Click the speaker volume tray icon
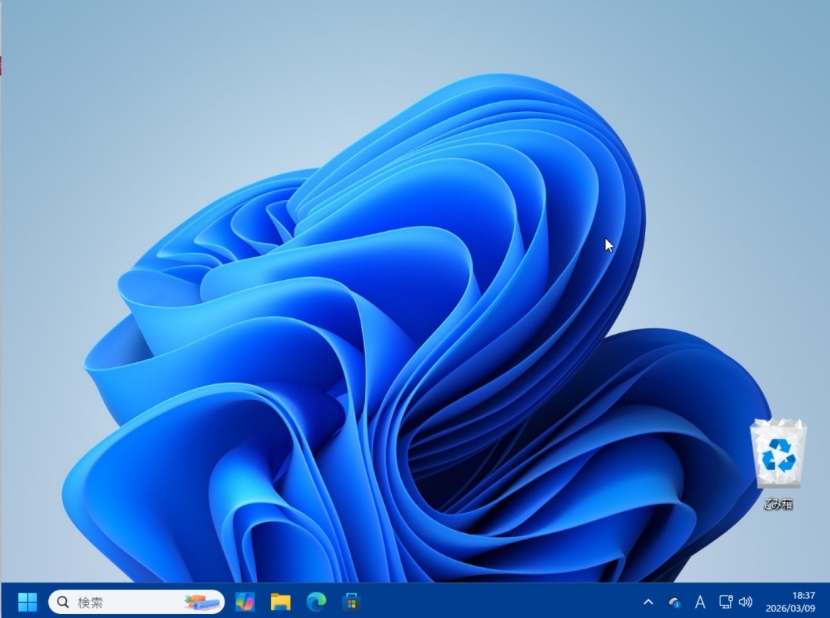 coord(745,602)
